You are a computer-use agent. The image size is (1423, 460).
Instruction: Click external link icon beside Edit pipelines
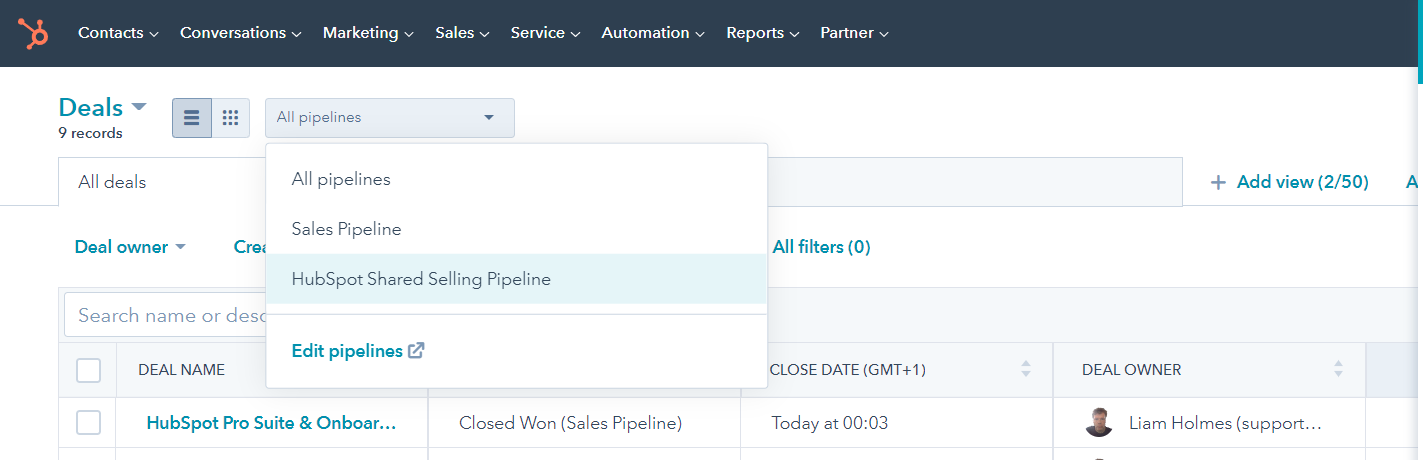416,351
